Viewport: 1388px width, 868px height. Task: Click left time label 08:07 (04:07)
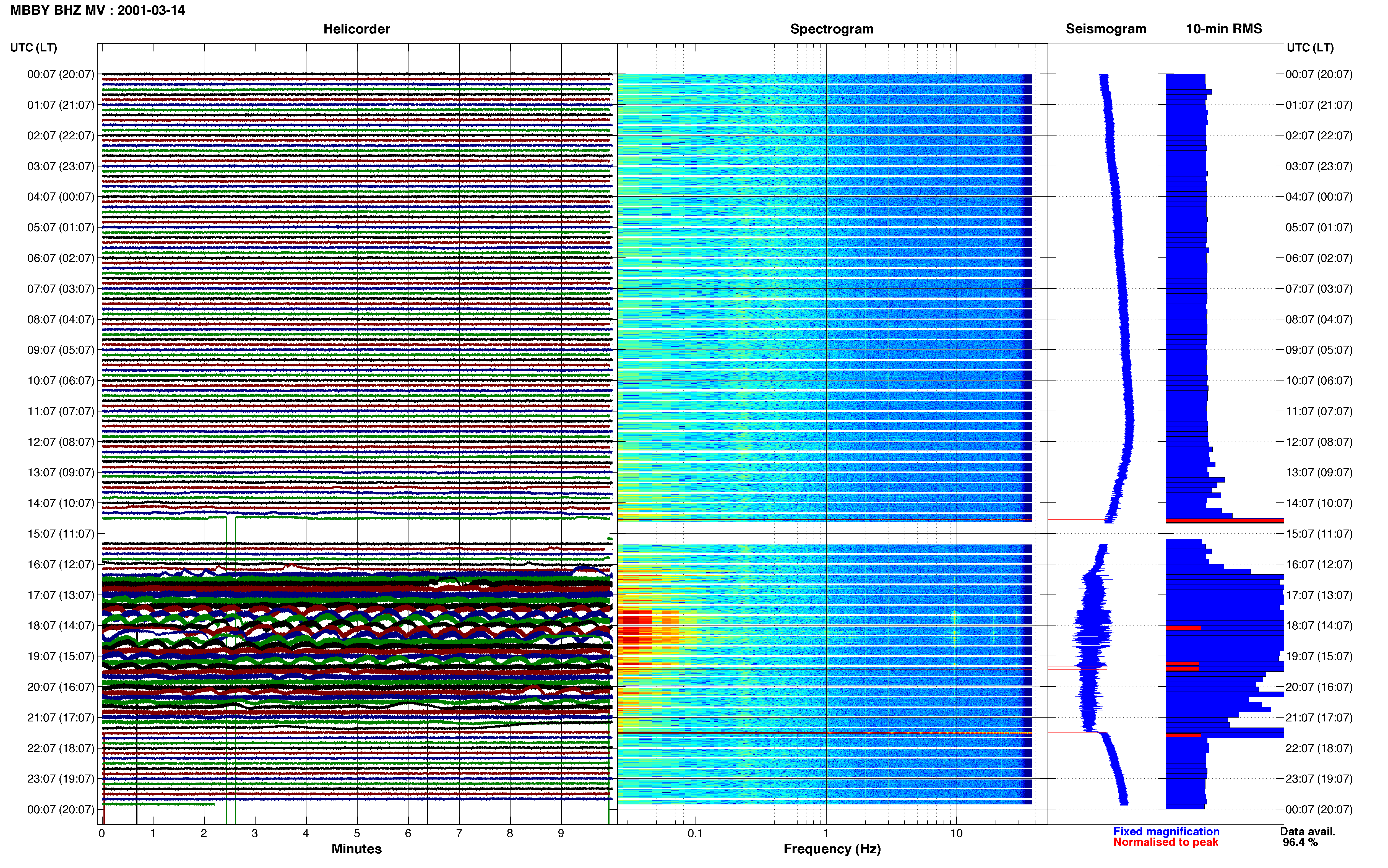click(60, 319)
